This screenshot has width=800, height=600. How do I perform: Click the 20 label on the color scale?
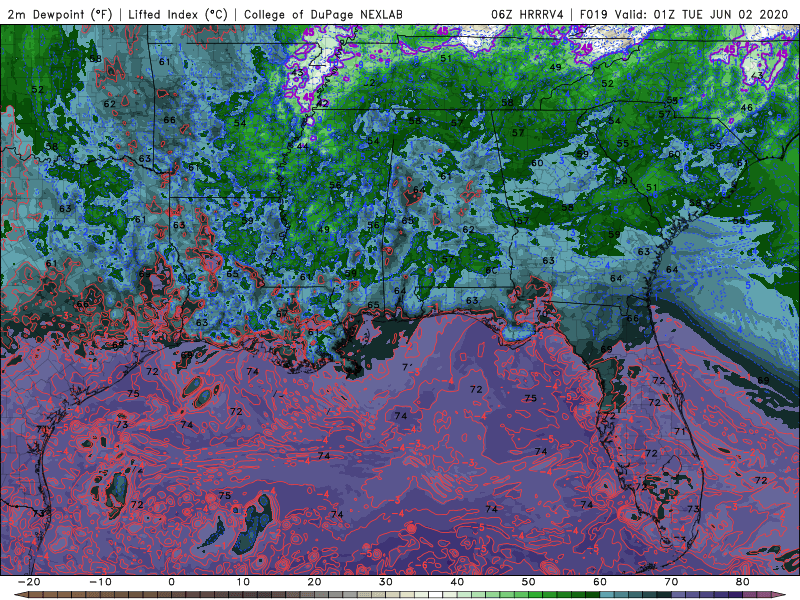point(314,582)
